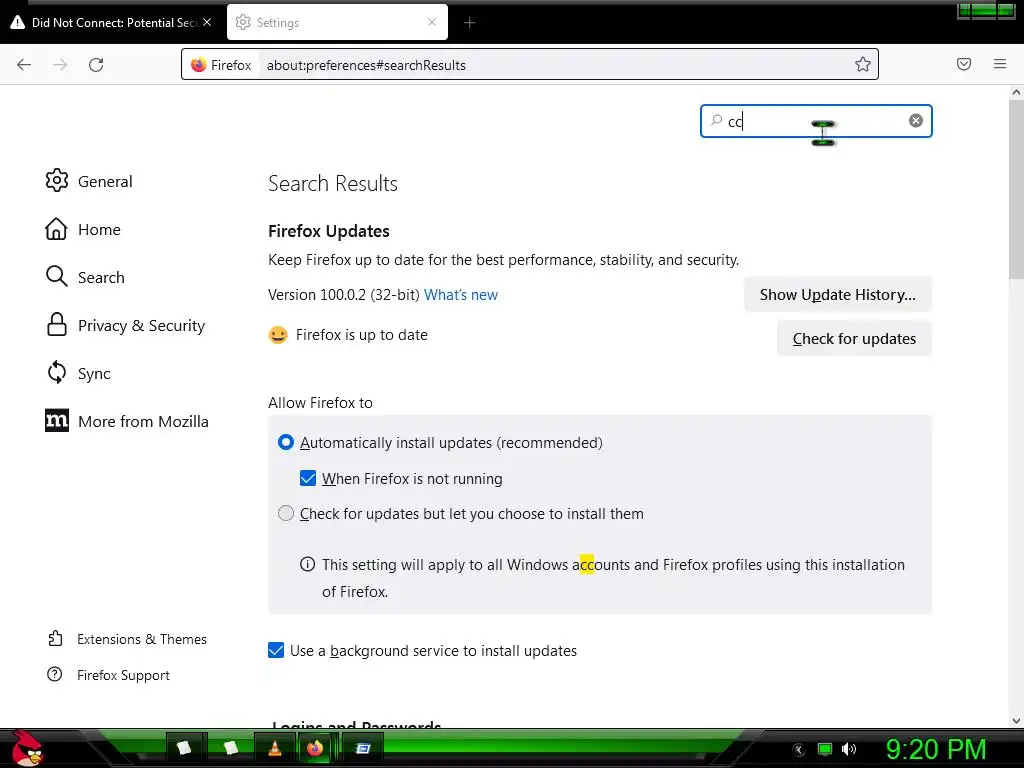Open Sync settings category
Image resolution: width=1024 pixels, height=768 pixels.
point(78,373)
